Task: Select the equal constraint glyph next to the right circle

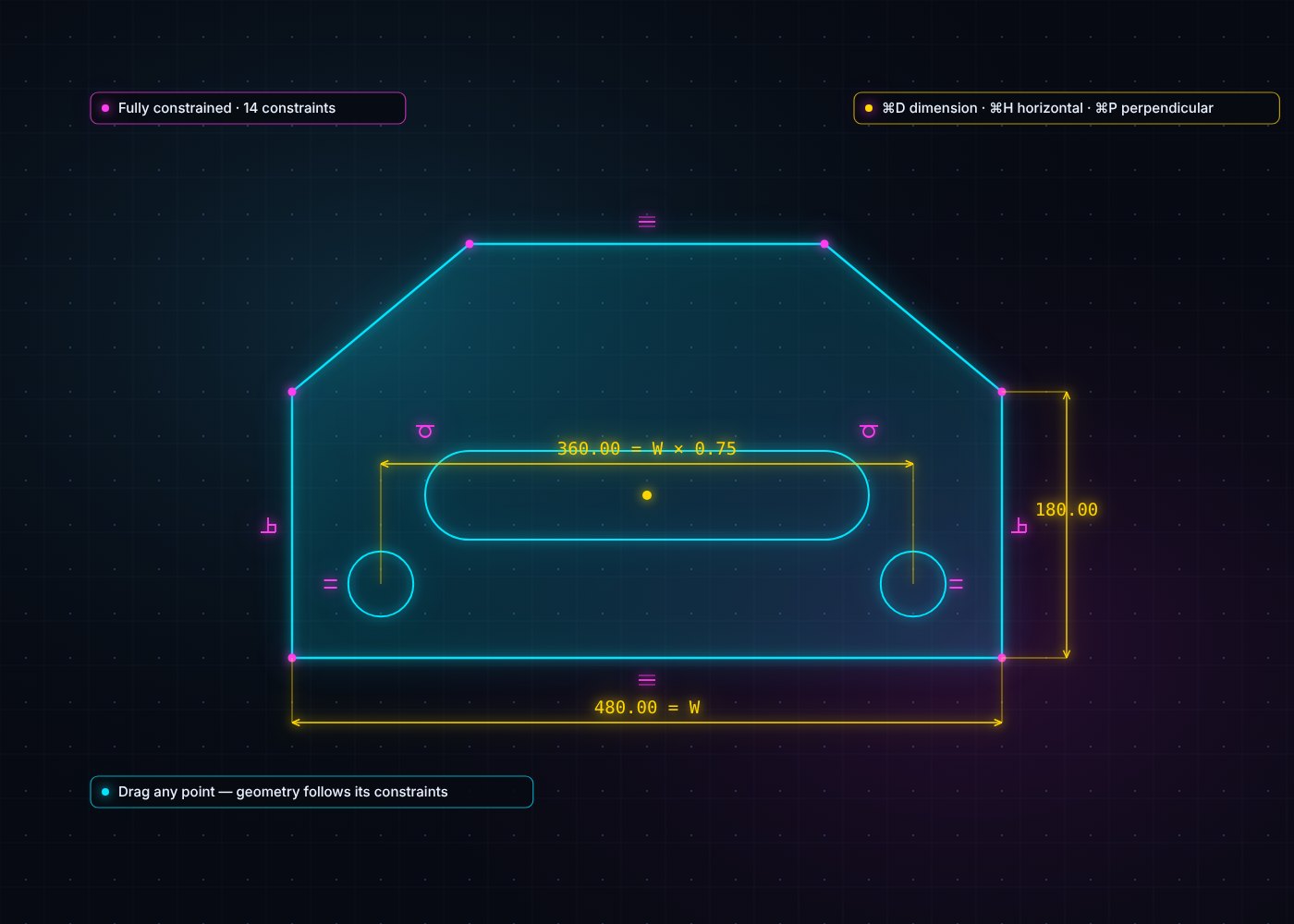Action: [956, 584]
